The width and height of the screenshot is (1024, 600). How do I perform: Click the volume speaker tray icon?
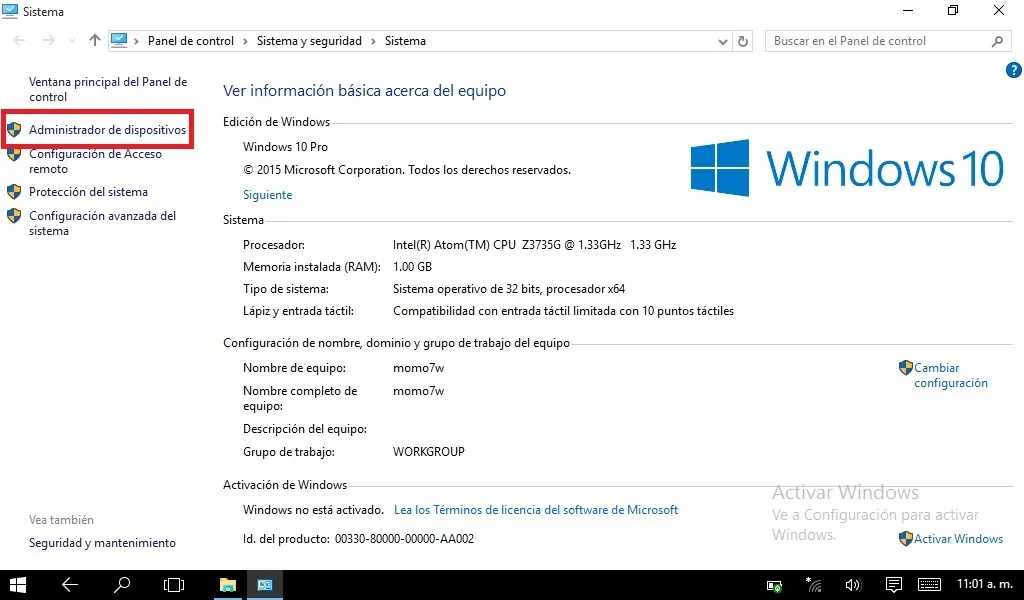coord(853,586)
